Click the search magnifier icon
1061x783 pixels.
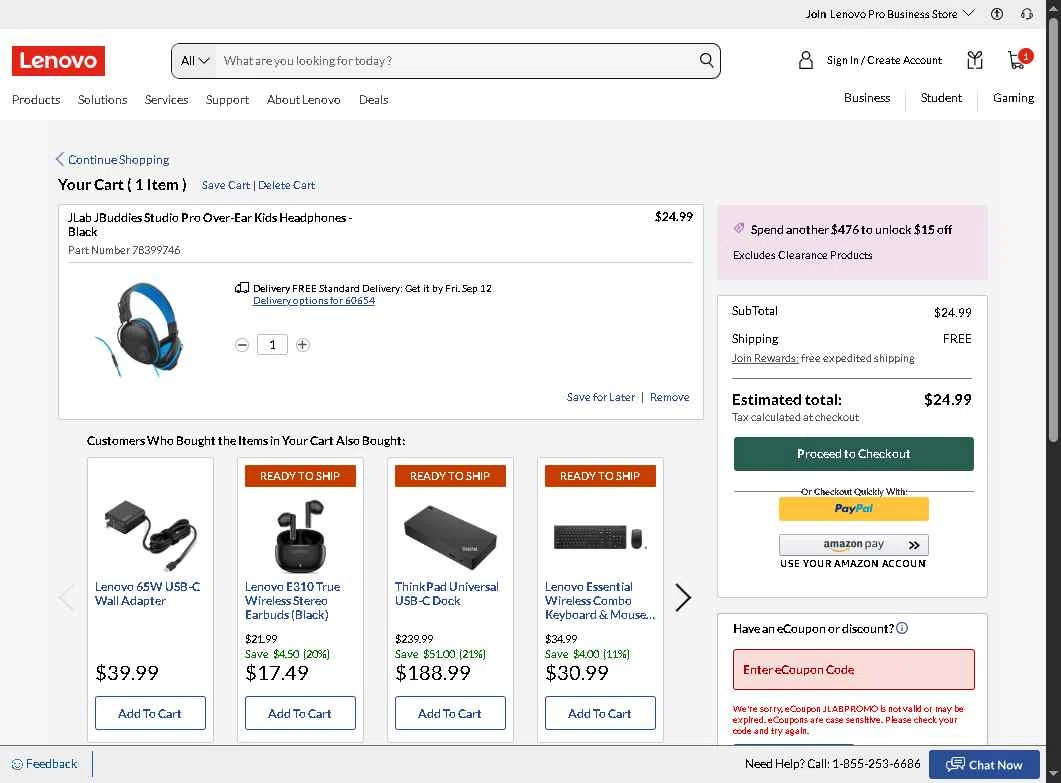(x=706, y=60)
